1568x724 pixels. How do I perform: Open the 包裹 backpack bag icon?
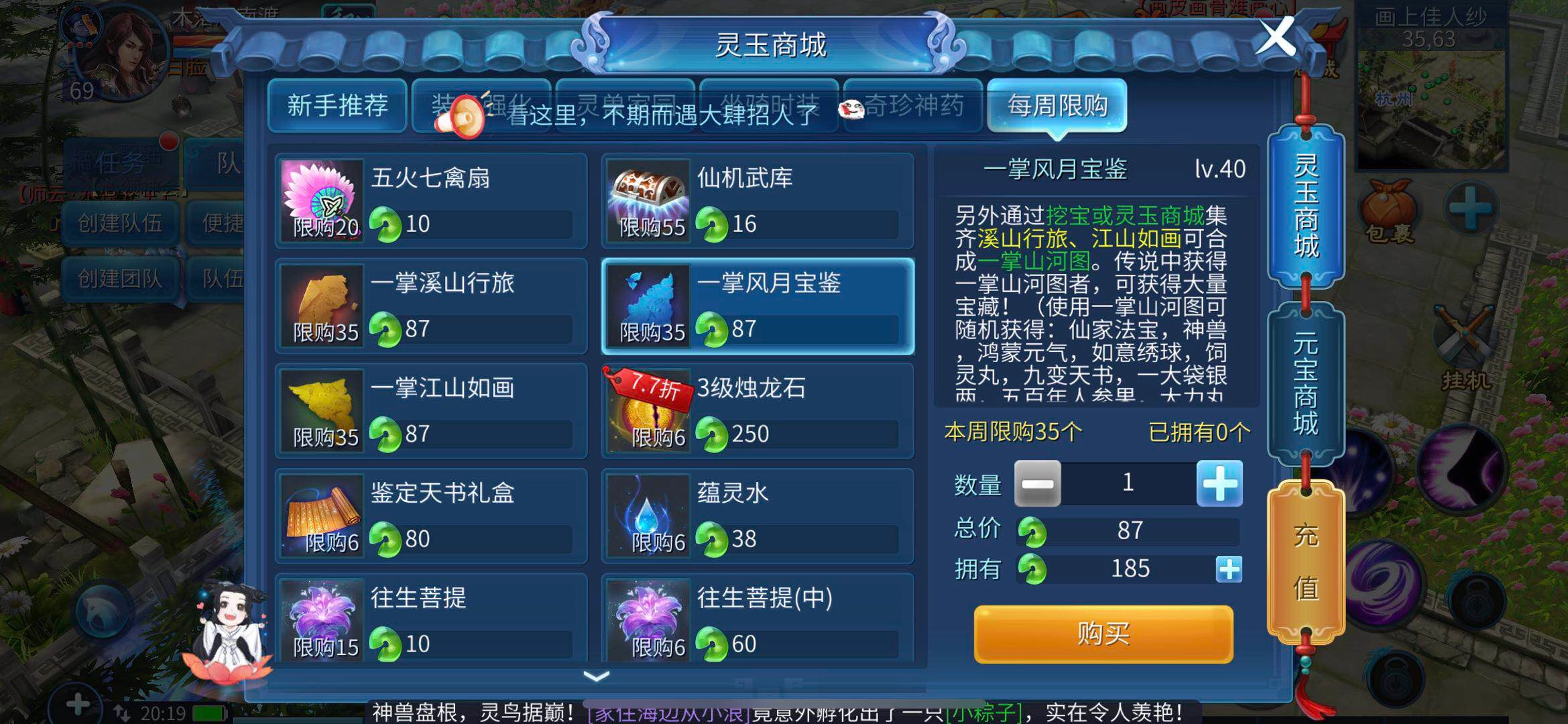(x=1389, y=210)
